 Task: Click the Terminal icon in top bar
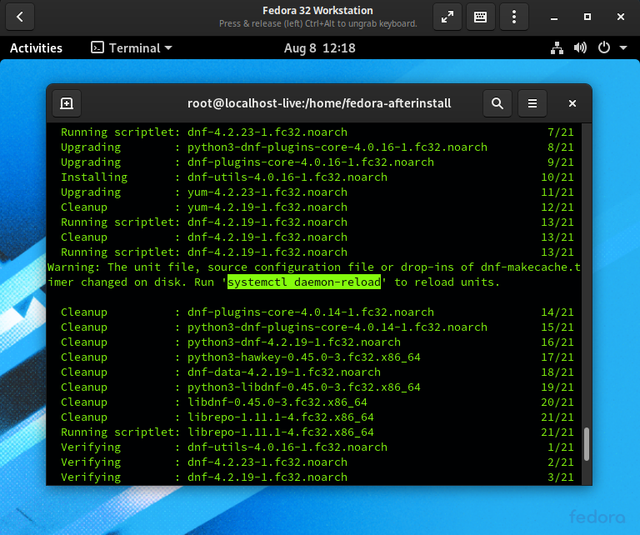pyautogui.click(x=97, y=48)
